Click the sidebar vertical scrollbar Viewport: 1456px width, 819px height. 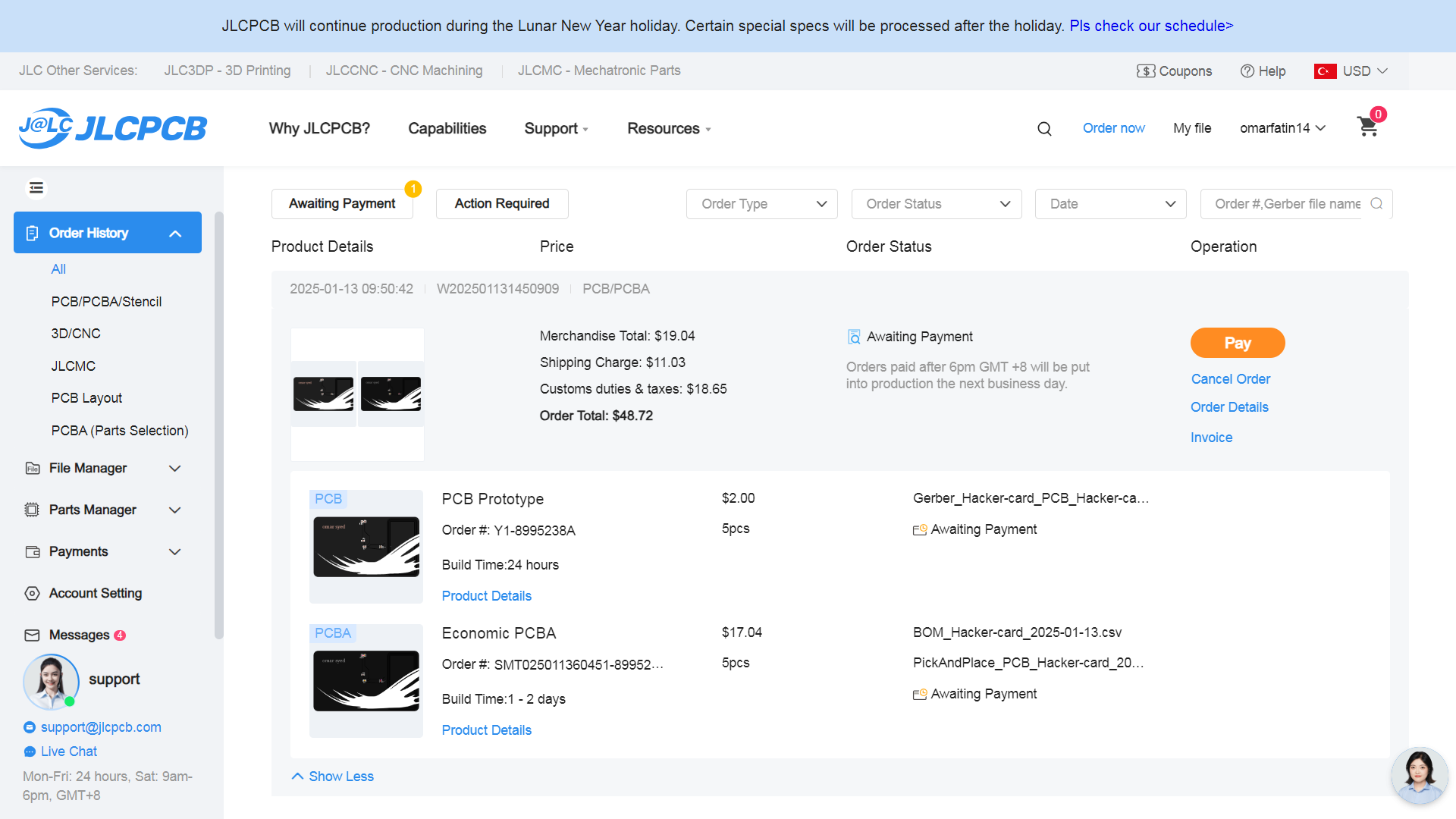tap(219, 425)
